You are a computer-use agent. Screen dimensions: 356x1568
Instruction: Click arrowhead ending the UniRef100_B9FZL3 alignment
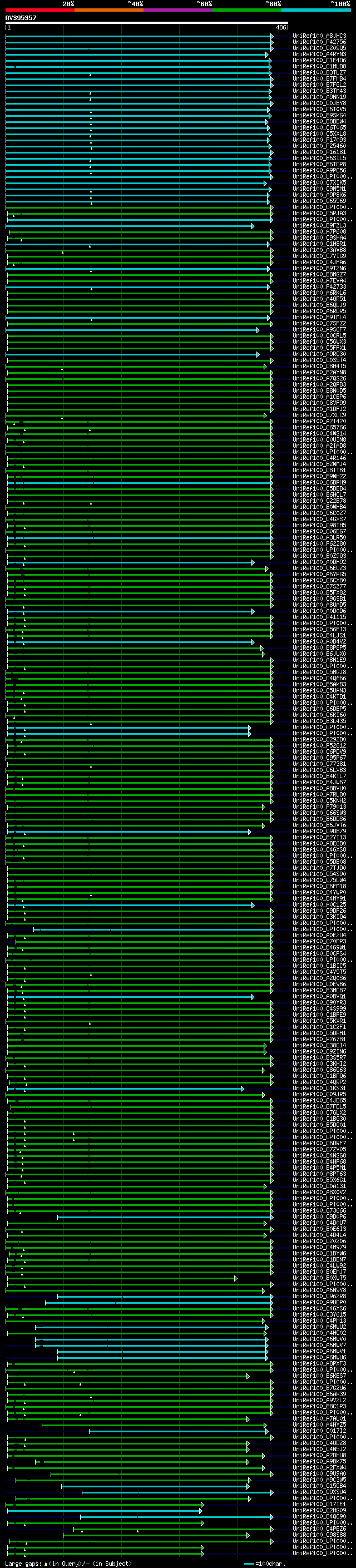coord(253,226)
